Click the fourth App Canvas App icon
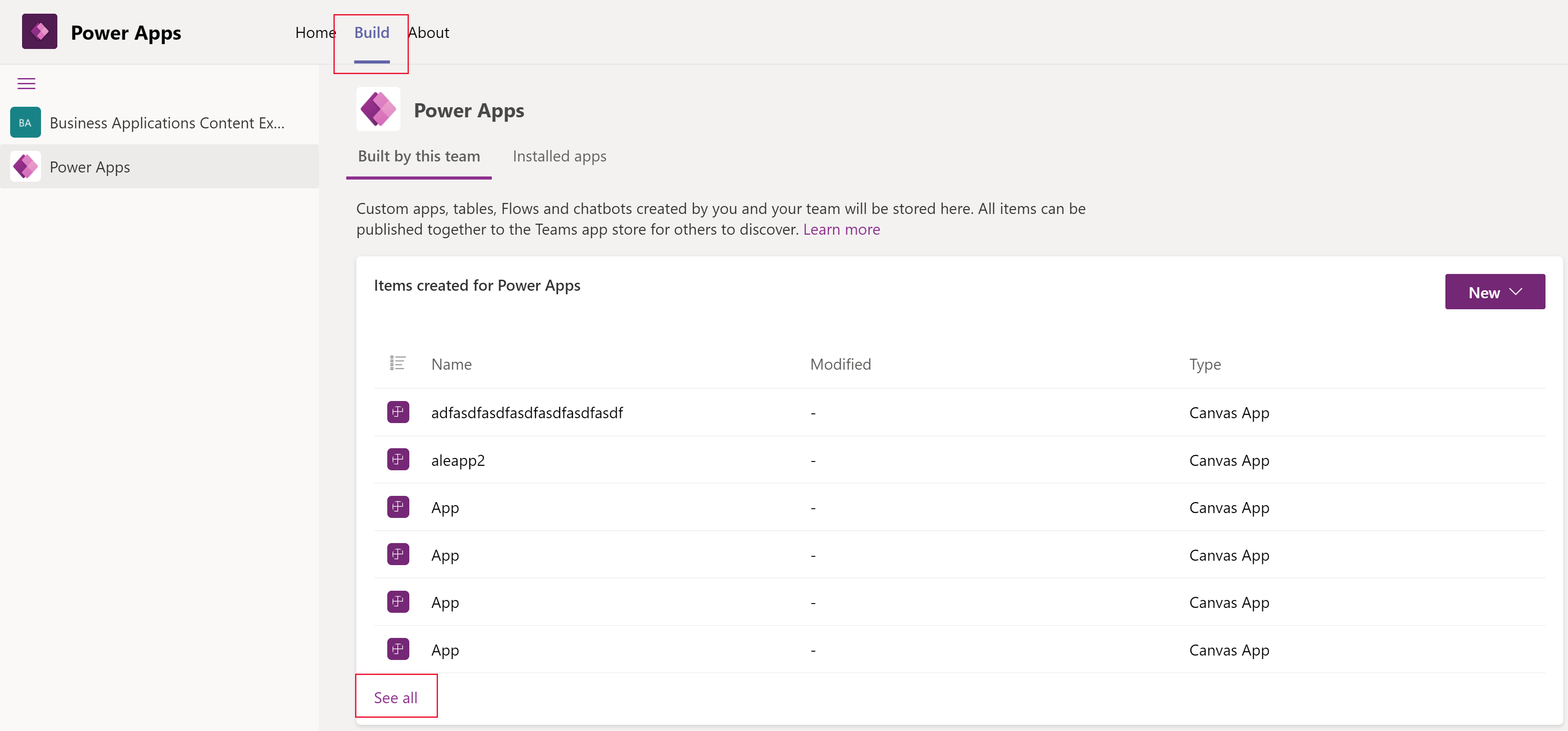1568x731 pixels. tap(398, 649)
